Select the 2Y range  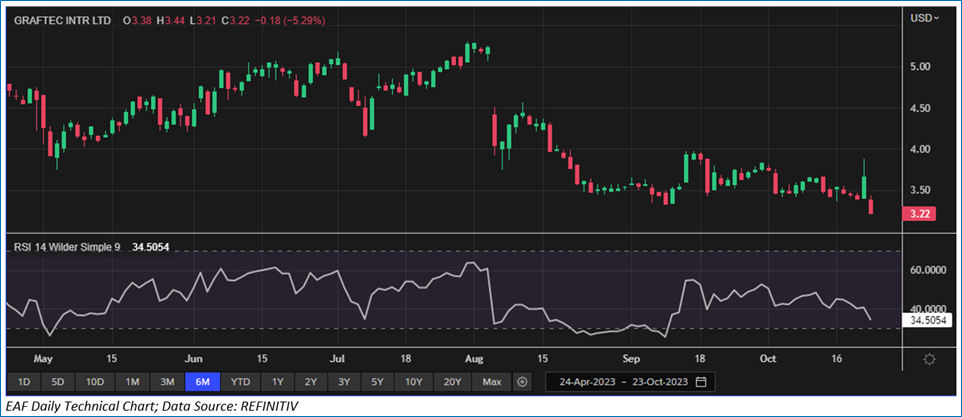tap(312, 382)
